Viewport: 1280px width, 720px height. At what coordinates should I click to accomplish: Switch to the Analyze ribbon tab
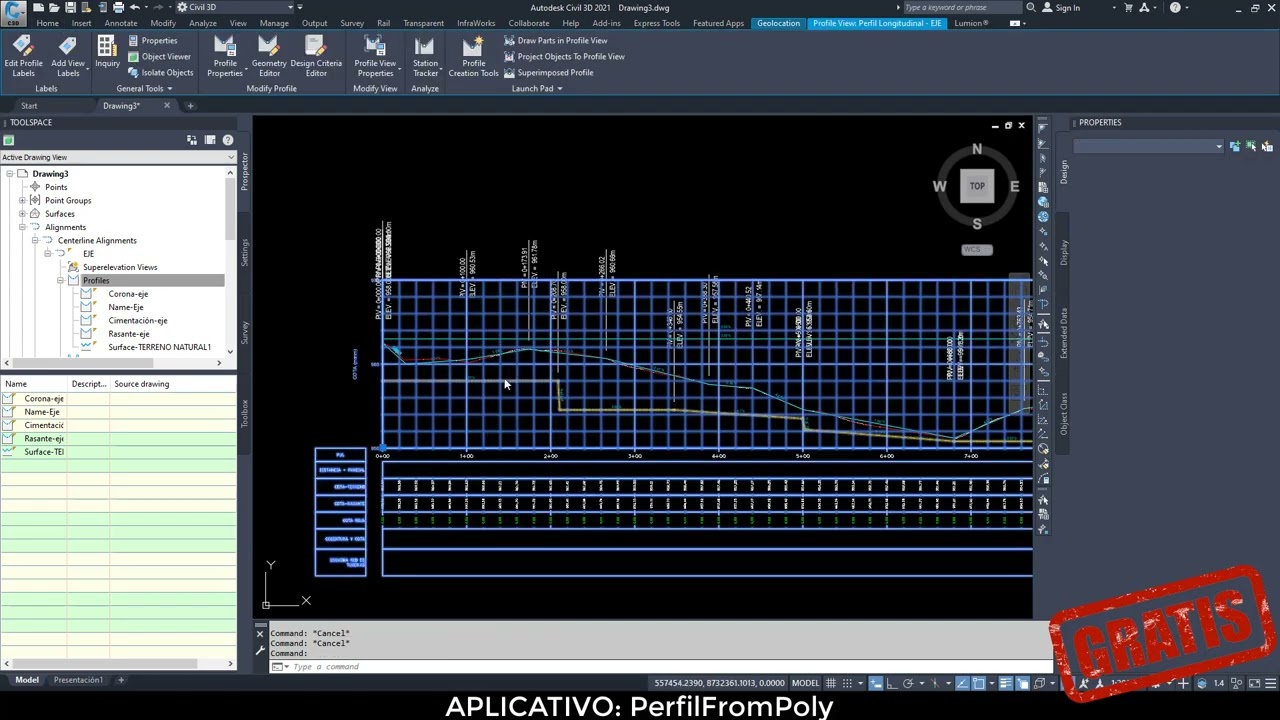pyautogui.click(x=202, y=23)
